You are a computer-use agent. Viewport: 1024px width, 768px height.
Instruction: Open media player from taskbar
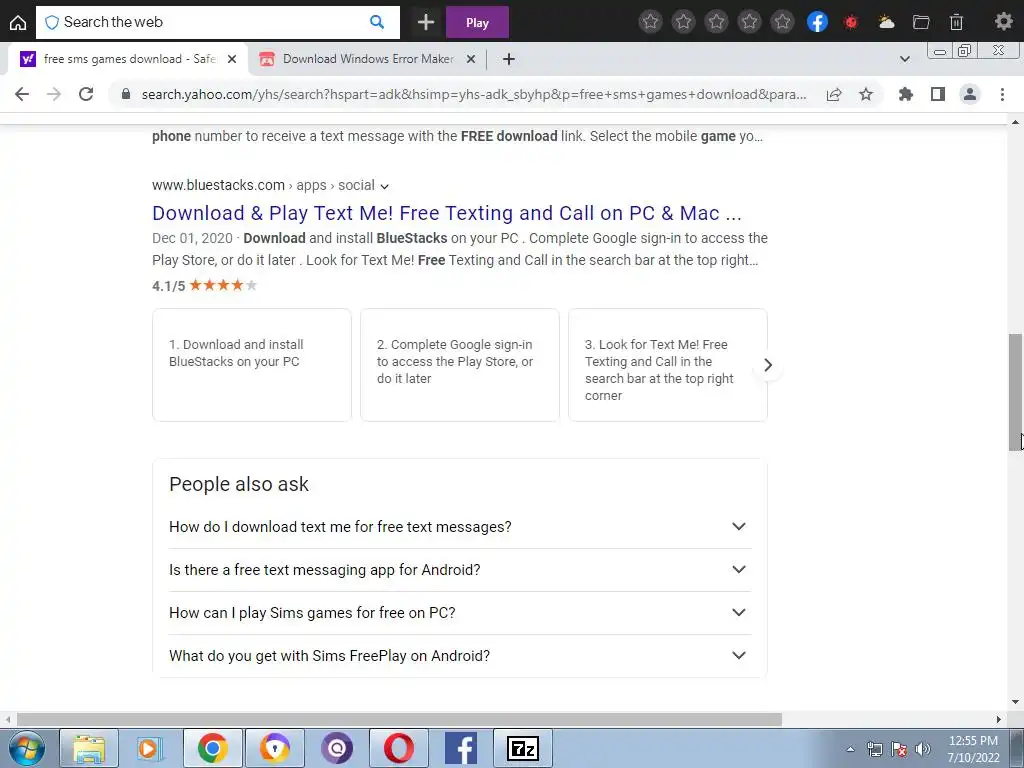point(150,748)
